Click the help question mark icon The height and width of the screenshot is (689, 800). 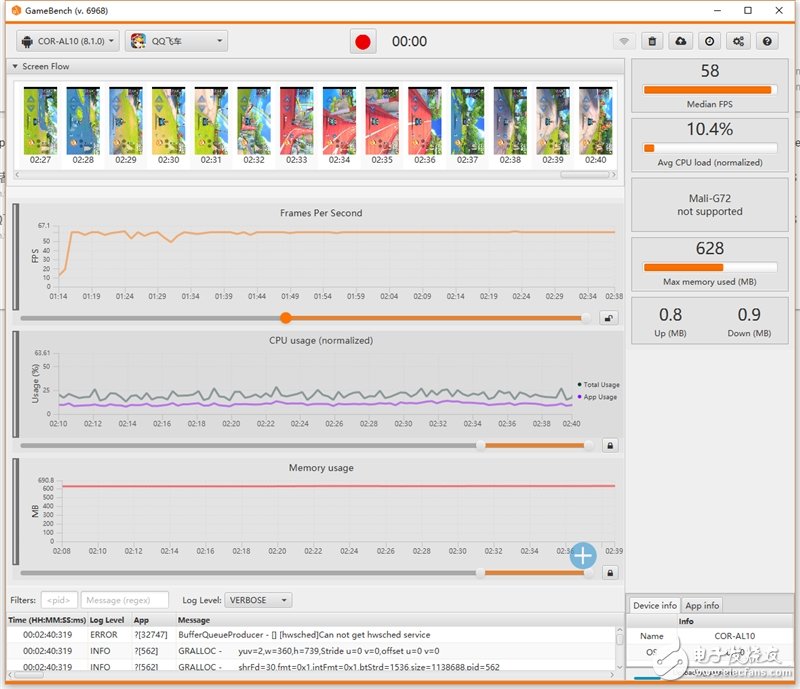[767, 41]
